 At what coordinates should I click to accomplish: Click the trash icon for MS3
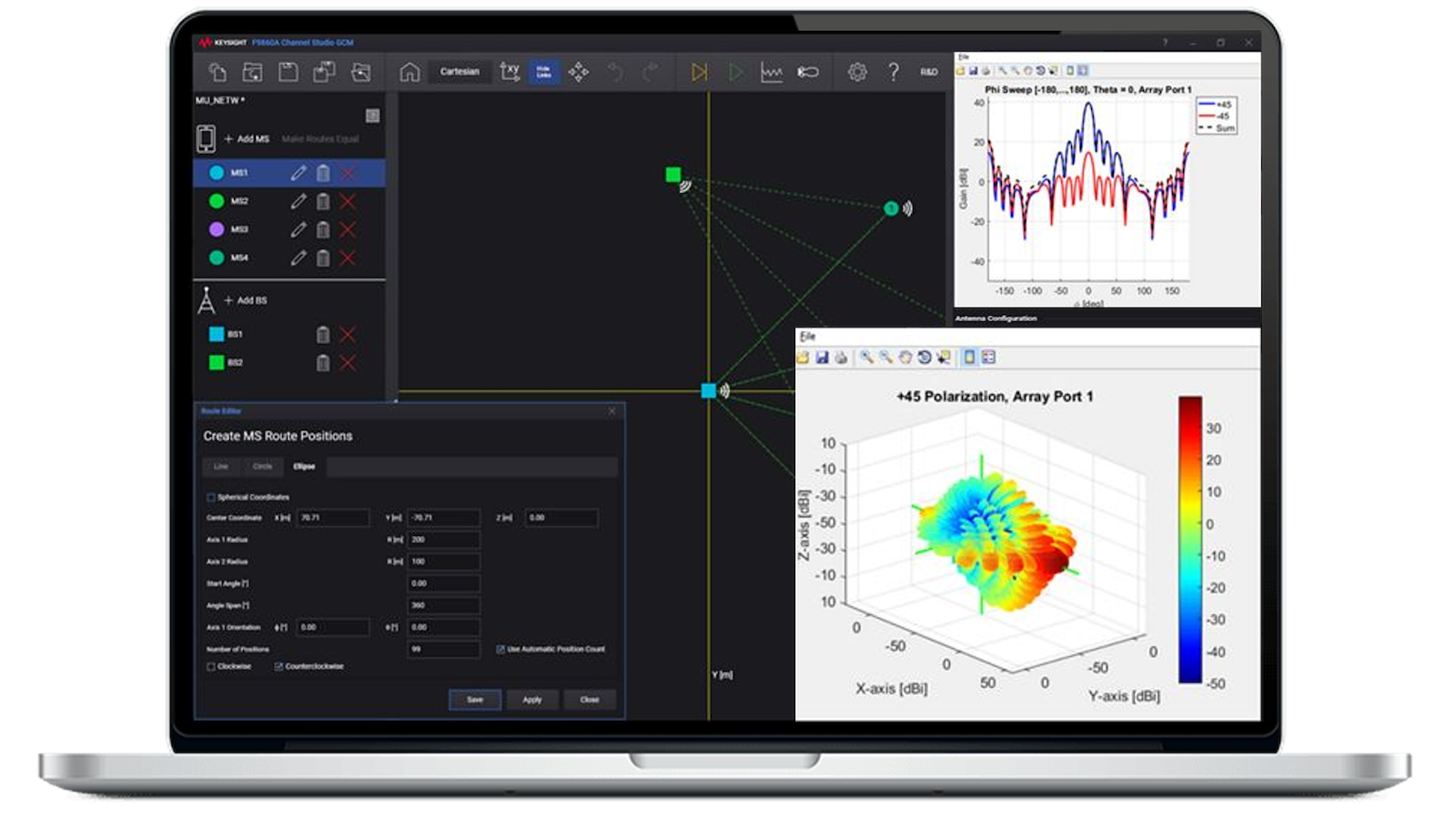323,229
